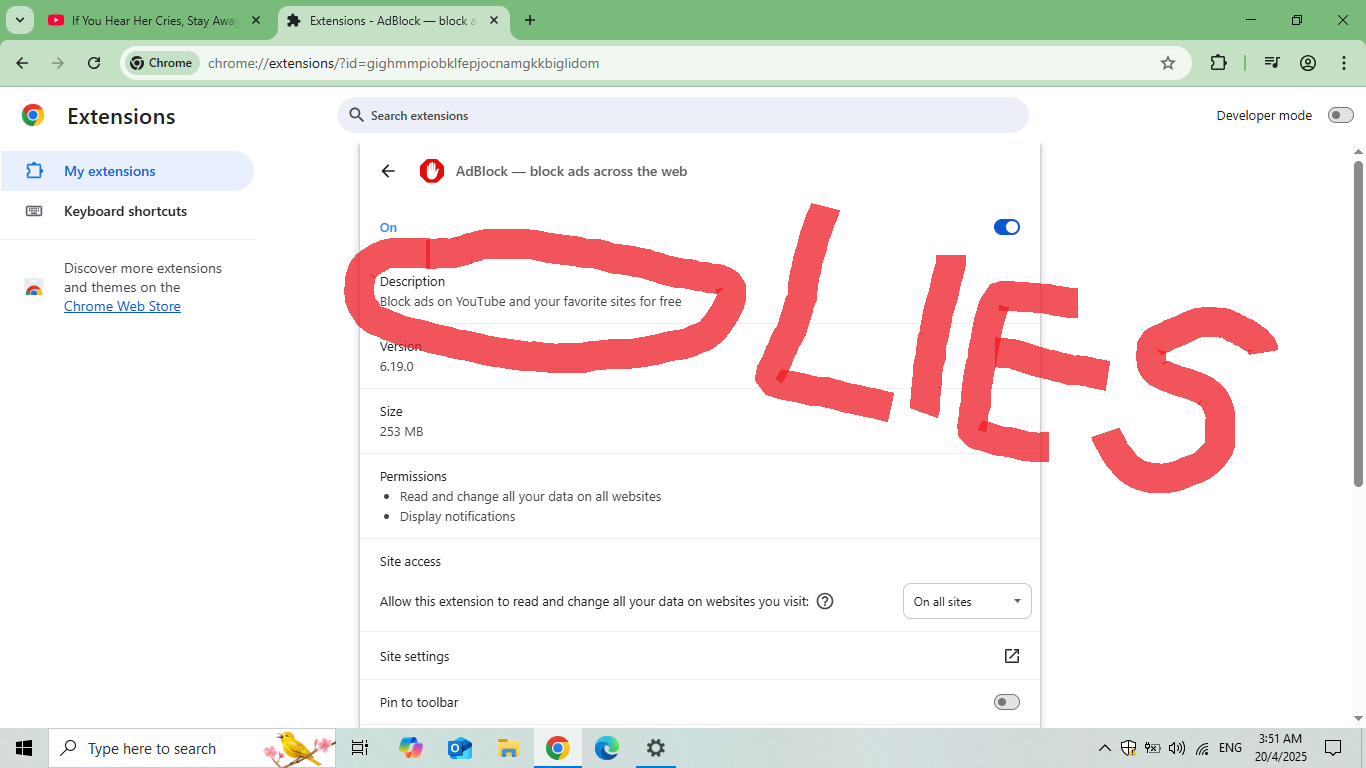The width and height of the screenshot is (1366, 768).
Task: Close the YouTube tab
Action: [255, 20]
